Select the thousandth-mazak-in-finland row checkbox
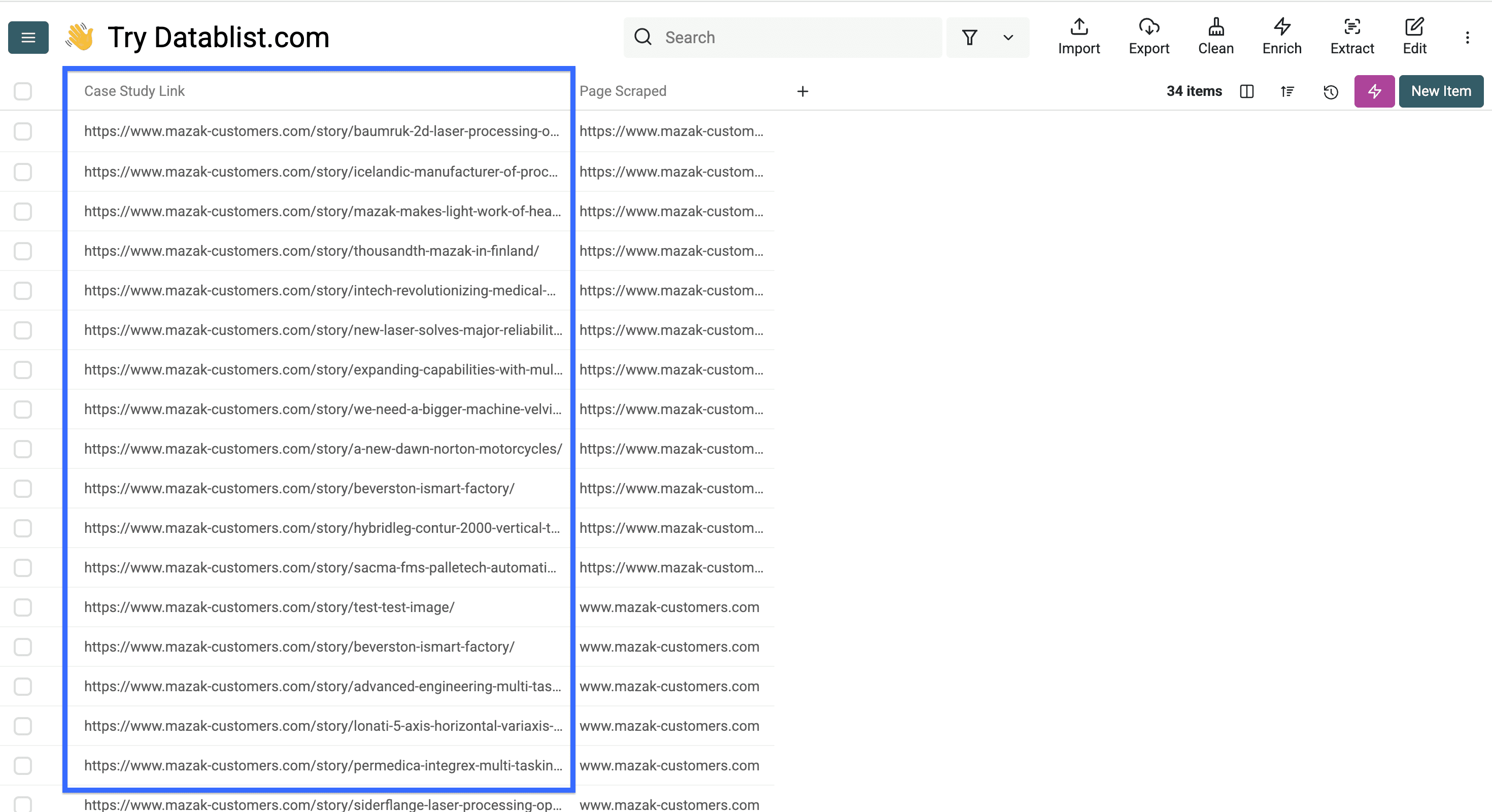The width and height of the screenshot is (1492, 812). click(x=23, y=251)
